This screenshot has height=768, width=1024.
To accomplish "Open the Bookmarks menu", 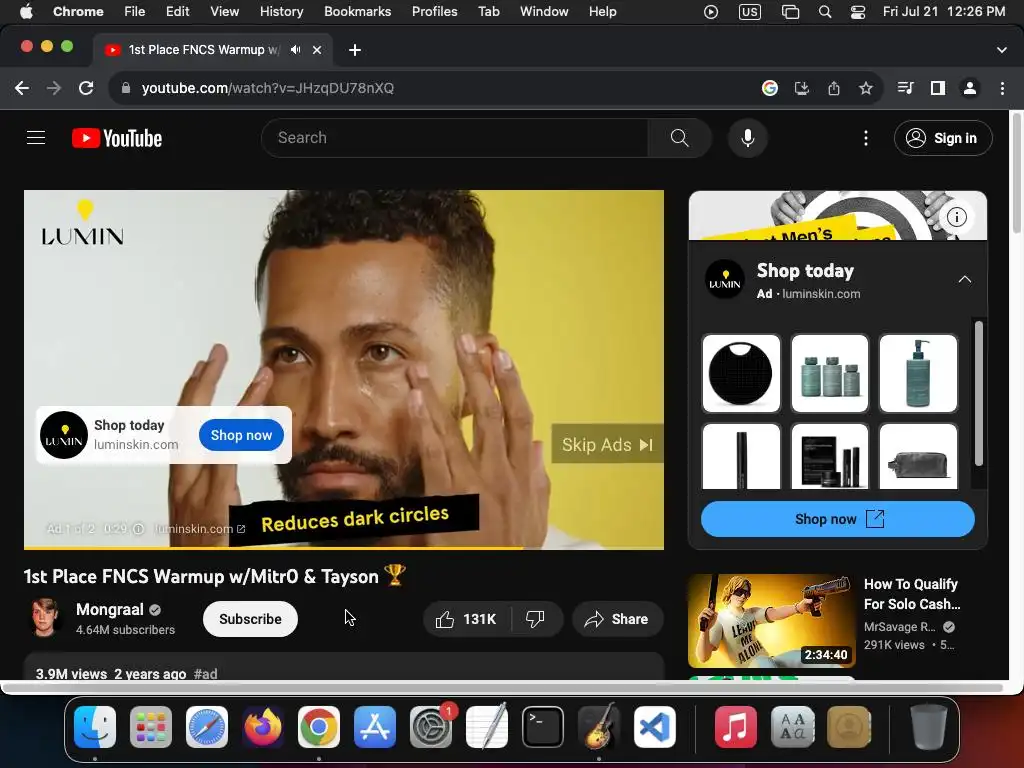I will (x=357, y=11).
